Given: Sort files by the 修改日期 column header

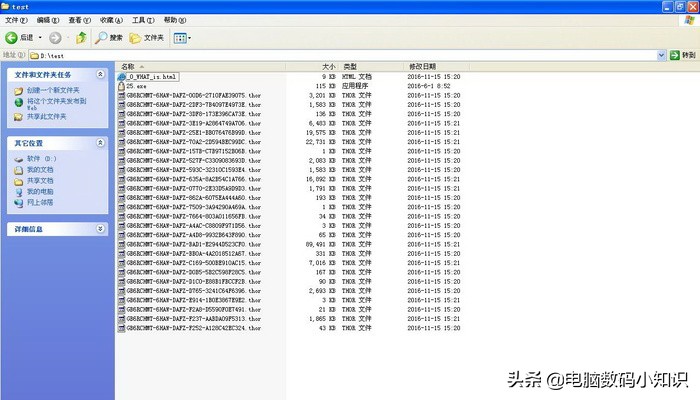Looking at the screenshot, I should [x=437, y=67].
